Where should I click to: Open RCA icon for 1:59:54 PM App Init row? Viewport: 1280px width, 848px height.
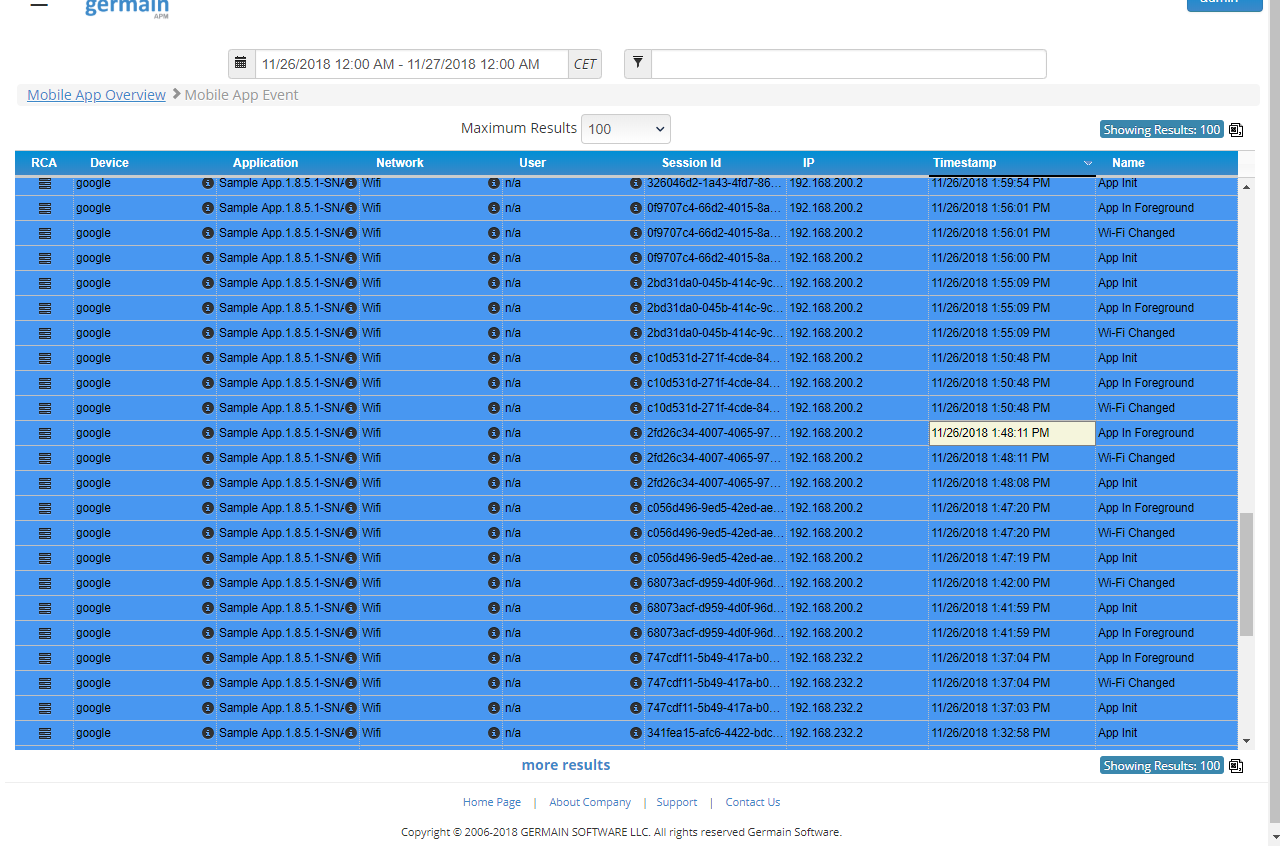coord(45,184)
